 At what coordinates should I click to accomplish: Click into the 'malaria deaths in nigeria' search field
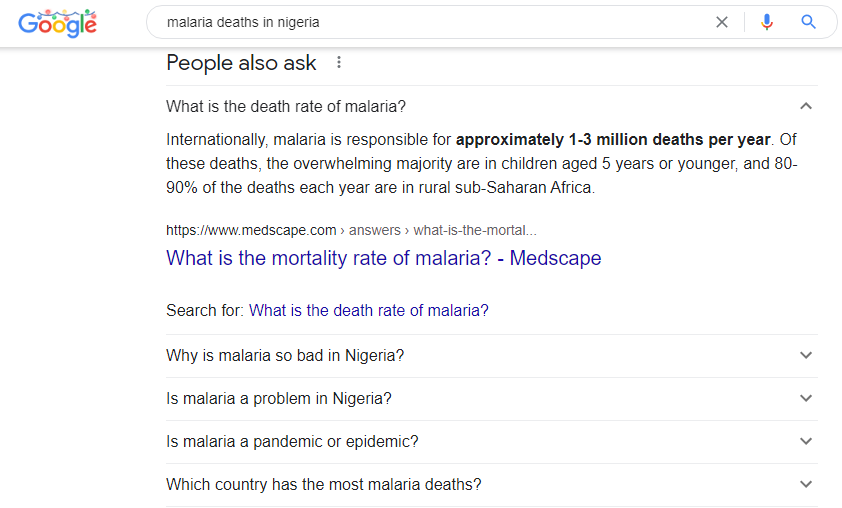tap(430, 22)
